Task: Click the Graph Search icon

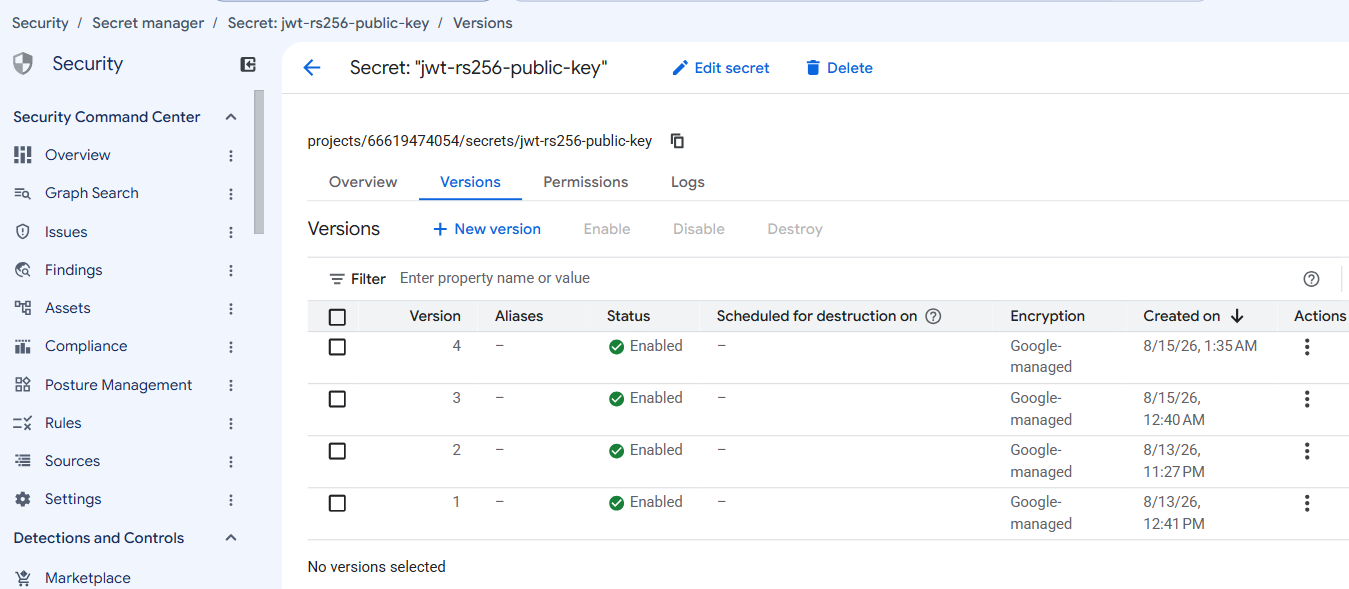Action: tap(23, 193)
